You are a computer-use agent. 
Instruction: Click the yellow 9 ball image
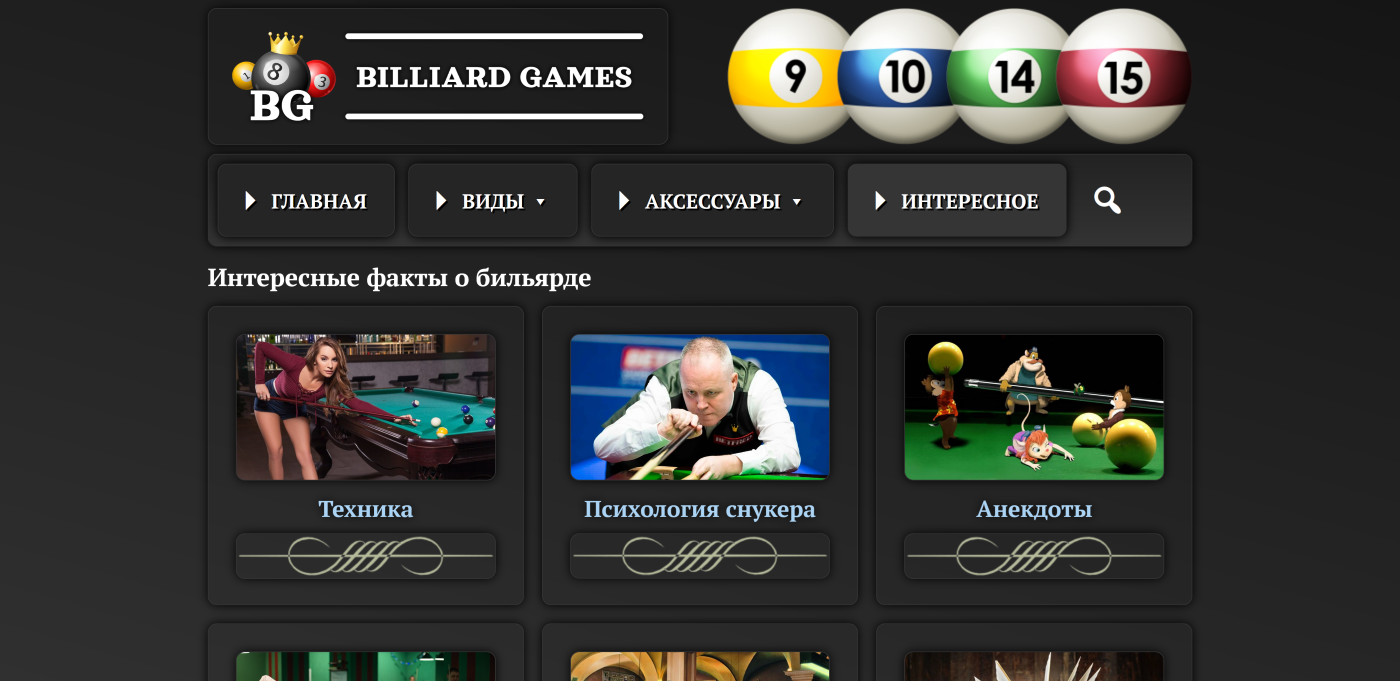(x=790, y=76)
